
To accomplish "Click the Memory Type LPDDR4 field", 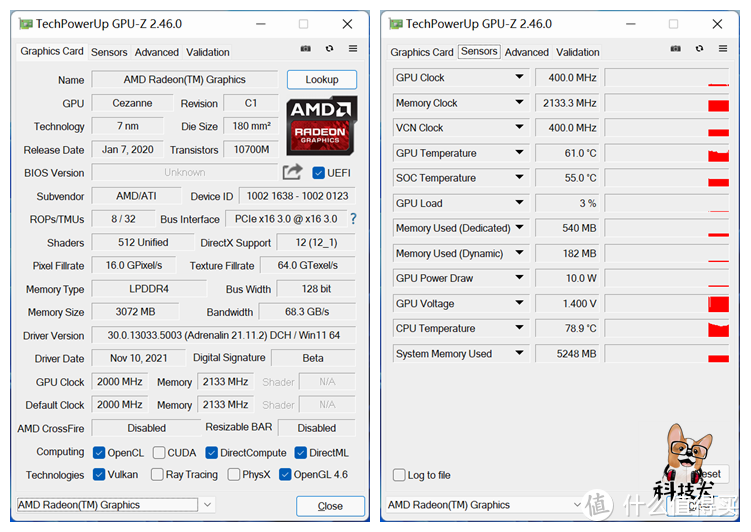I will pos(149,289).
